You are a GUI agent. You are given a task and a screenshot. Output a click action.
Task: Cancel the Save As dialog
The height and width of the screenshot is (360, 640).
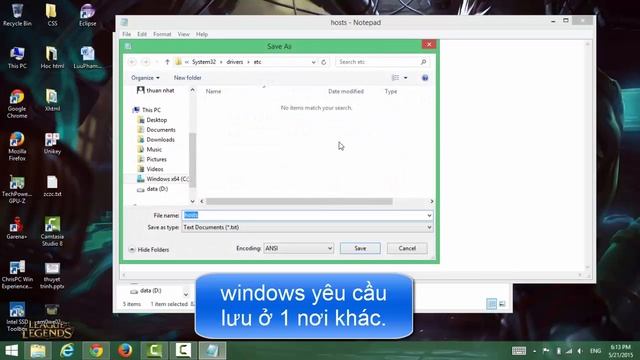coord(407,248)
